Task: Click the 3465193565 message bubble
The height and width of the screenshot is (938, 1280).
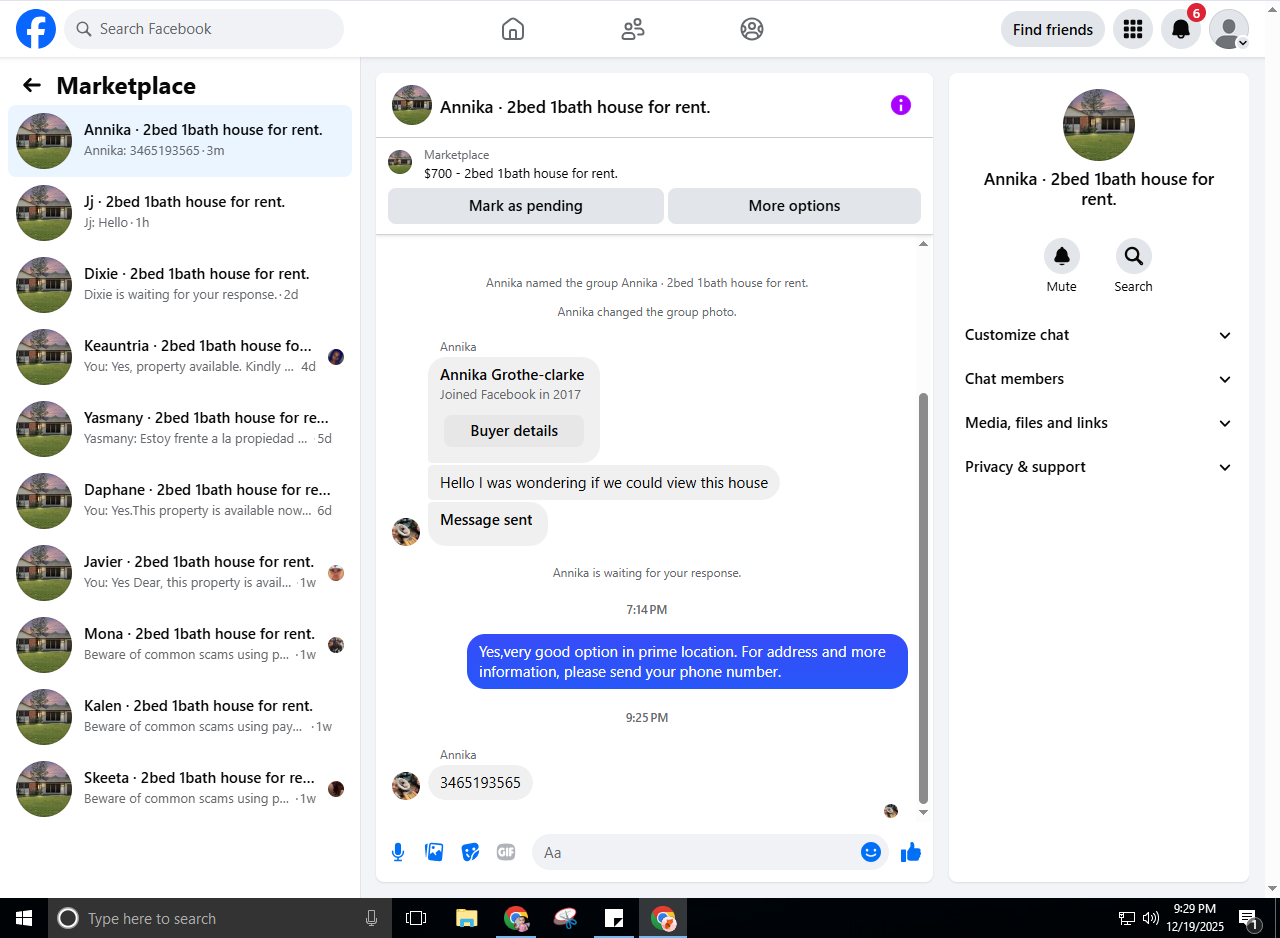Action: click(x=480, y=783)
